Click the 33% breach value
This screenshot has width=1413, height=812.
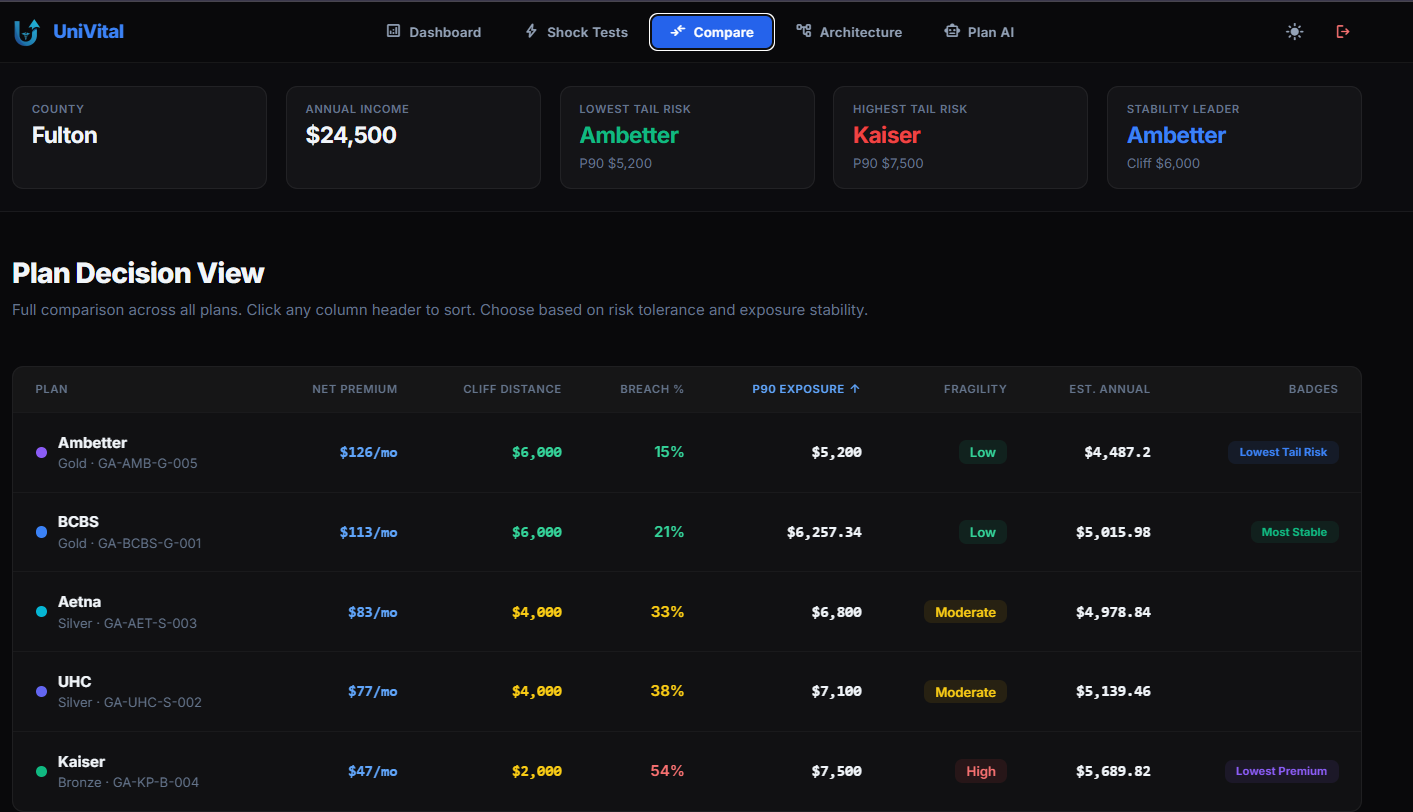tap(667, 611)
